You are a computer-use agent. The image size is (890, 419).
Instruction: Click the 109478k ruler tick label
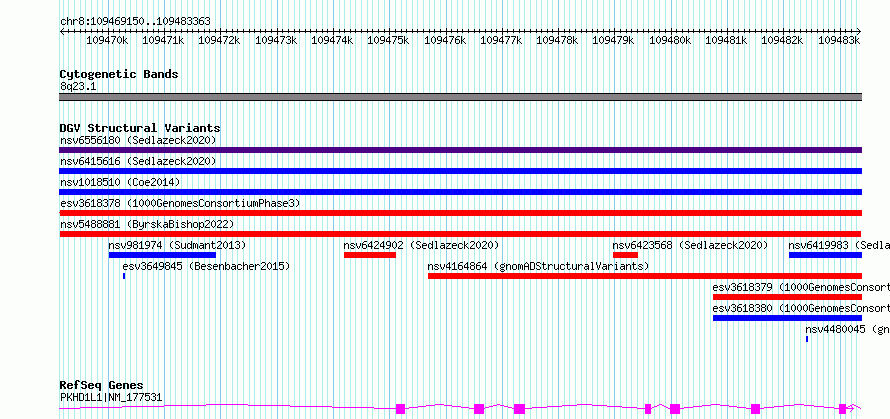pyautogui.click(x=557, y=40)
